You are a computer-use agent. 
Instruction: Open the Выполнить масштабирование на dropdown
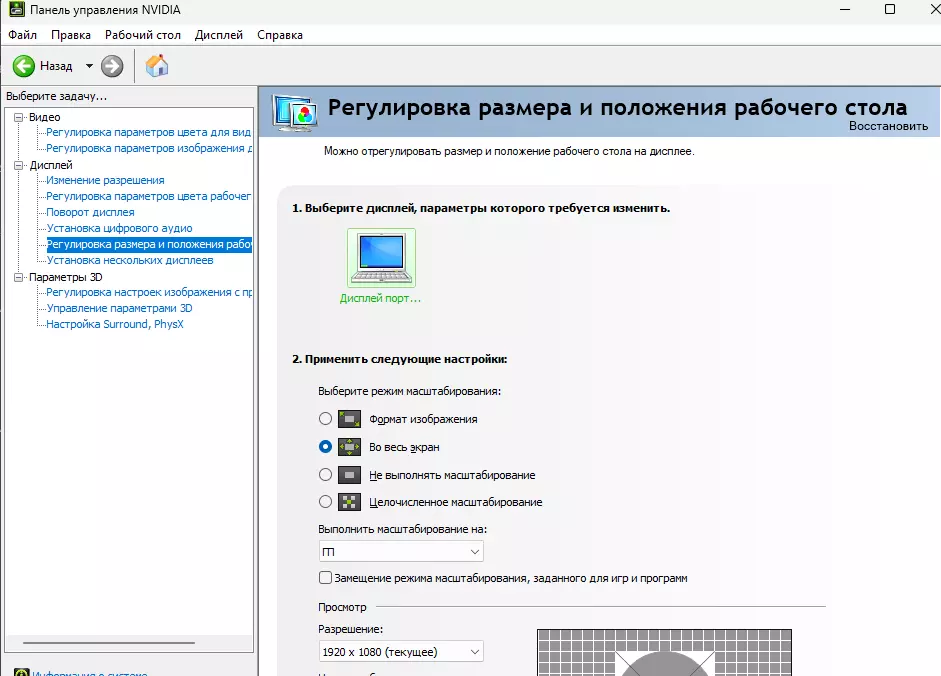click(401, 551)
